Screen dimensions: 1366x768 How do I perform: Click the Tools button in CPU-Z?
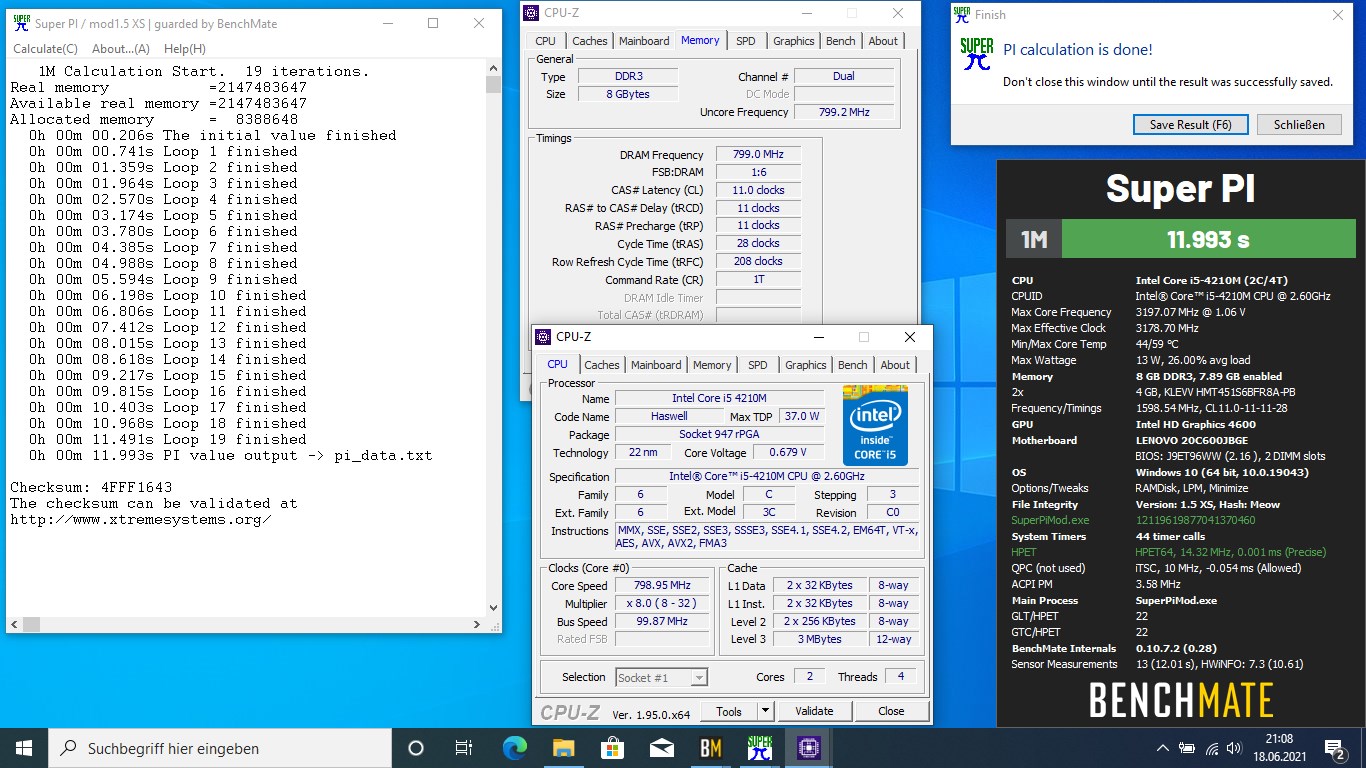tap(729, 711)
